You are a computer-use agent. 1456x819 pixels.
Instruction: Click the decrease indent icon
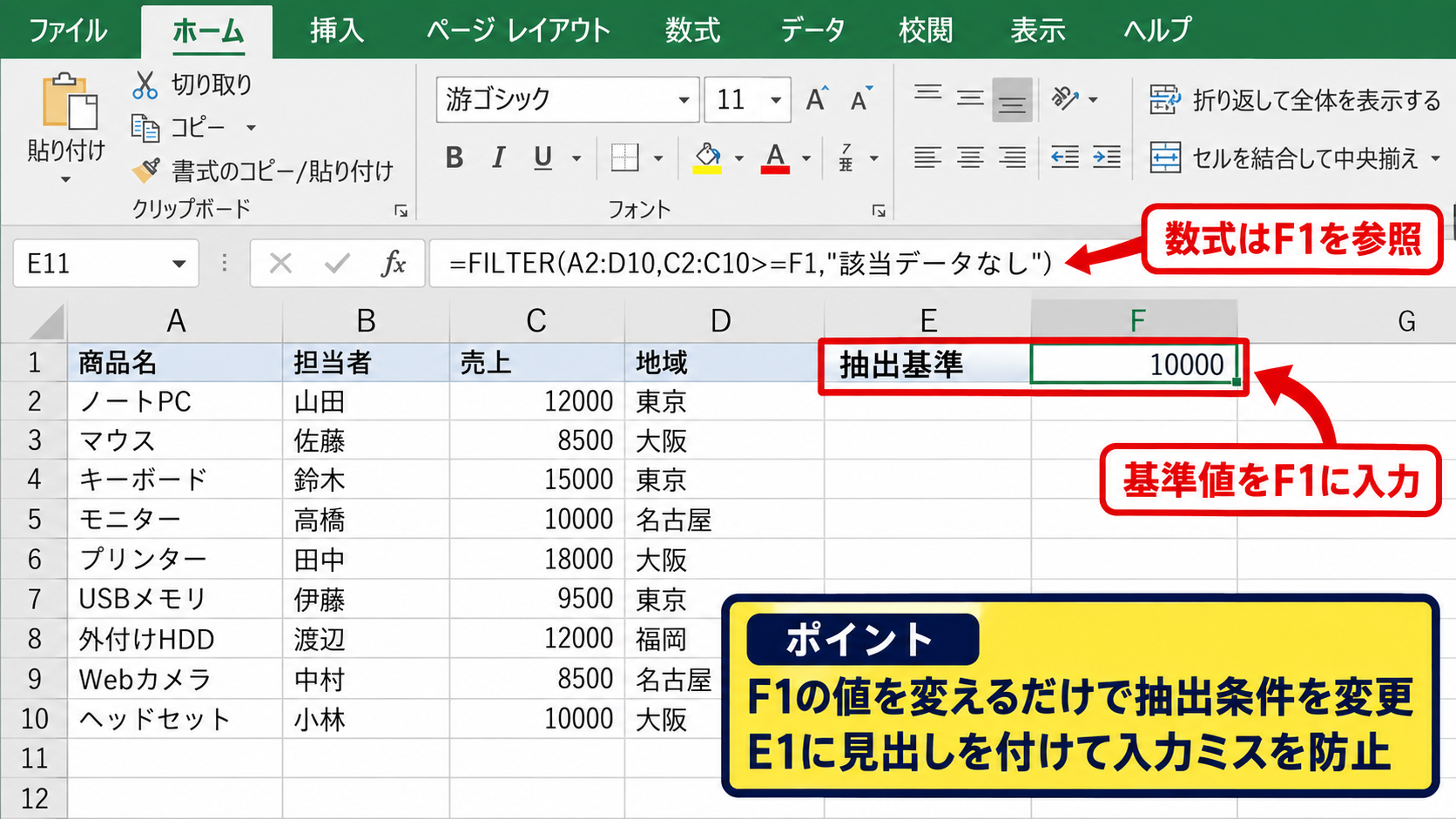[x=1065, y=158]
